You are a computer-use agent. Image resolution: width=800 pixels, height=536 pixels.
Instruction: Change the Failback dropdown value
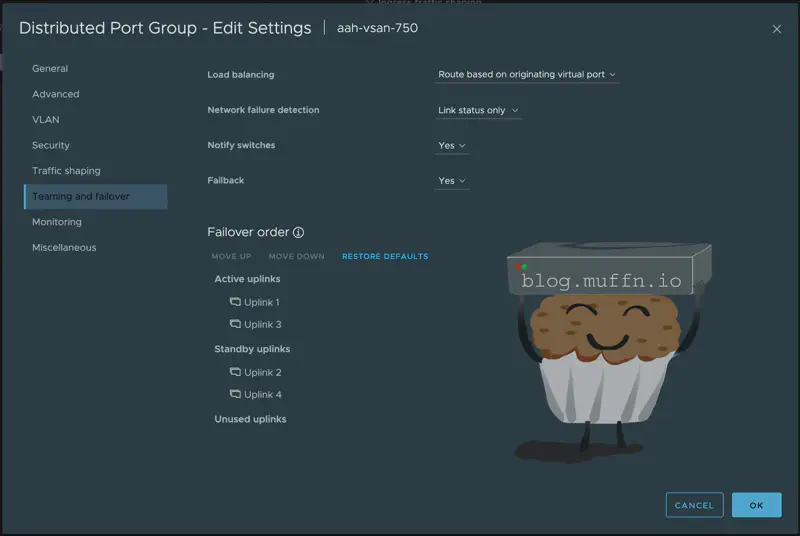(x=452, y=181)
